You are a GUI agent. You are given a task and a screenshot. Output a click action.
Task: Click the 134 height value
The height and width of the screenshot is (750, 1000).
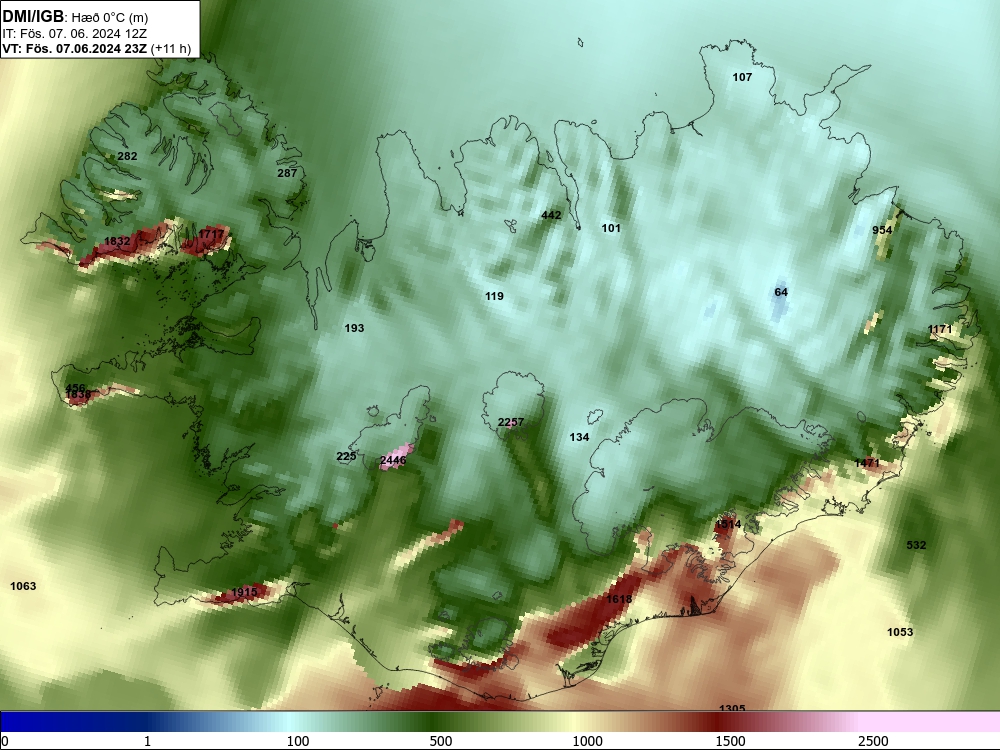click(x=579, y=437)
